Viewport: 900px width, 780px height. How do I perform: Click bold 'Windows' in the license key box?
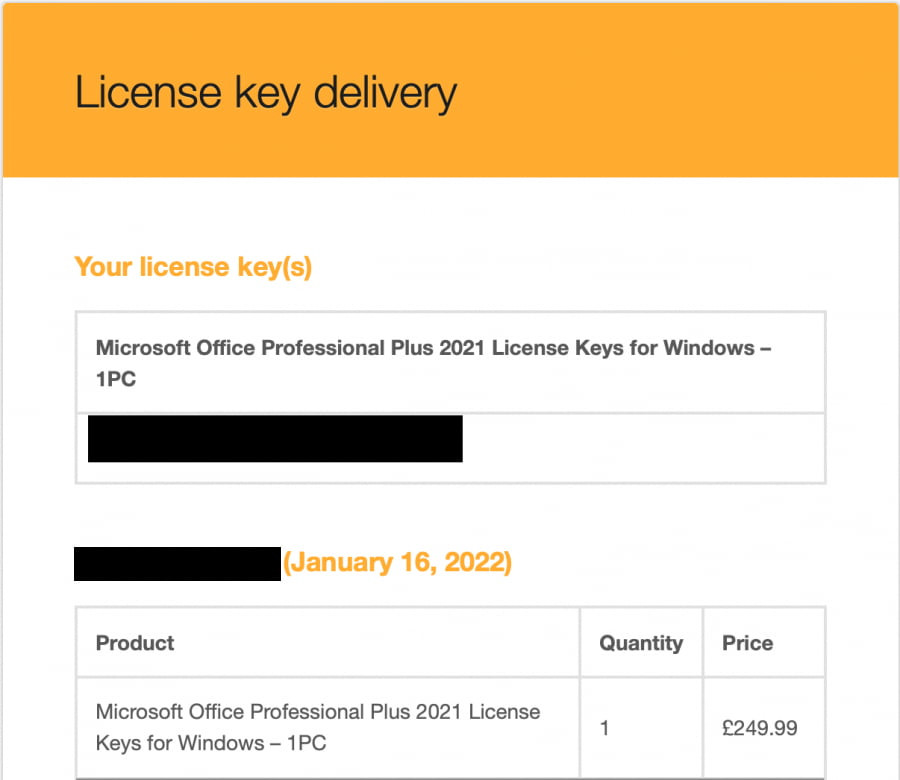click(x=709, y=348)
